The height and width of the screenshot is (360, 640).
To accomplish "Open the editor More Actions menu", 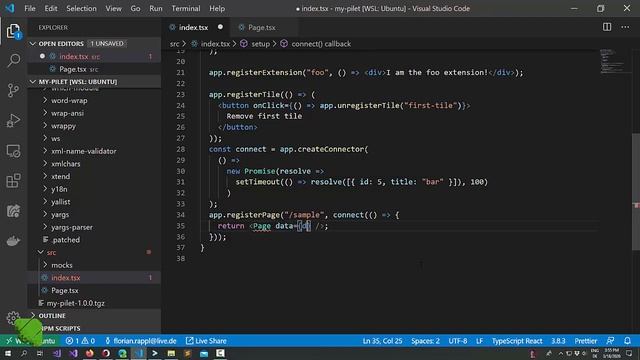I will coord(625,27).
